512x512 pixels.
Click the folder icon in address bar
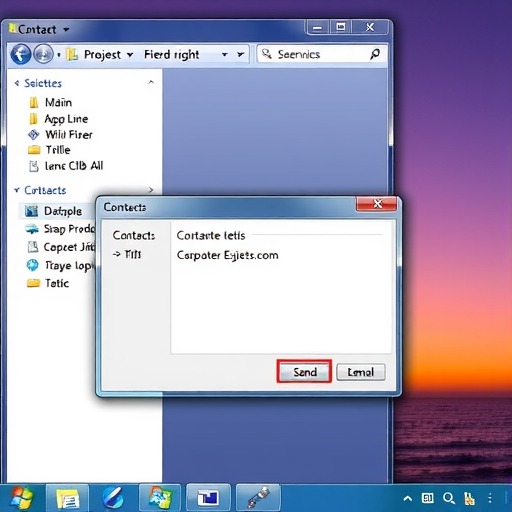[72, 54]
